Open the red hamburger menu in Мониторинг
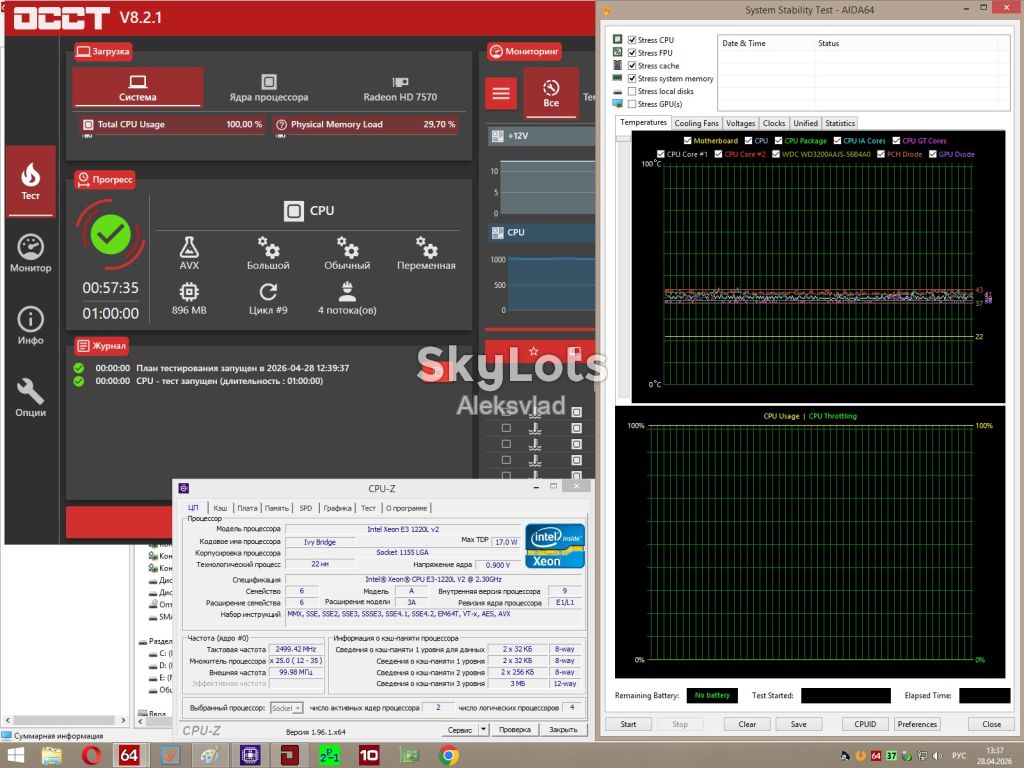This screenshot has height=768, width=1024. click(x=501, y=93)
